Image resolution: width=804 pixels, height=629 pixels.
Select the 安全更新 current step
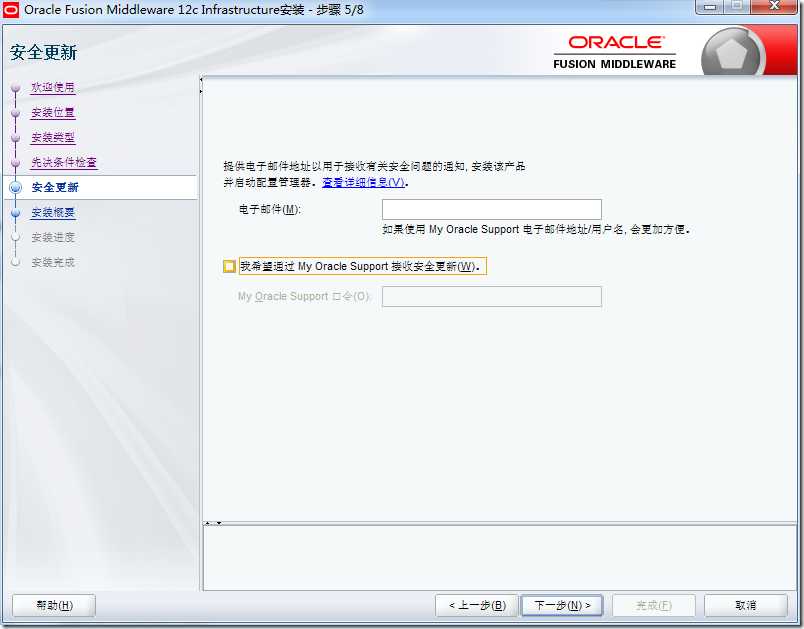click(x=55, y=187)
